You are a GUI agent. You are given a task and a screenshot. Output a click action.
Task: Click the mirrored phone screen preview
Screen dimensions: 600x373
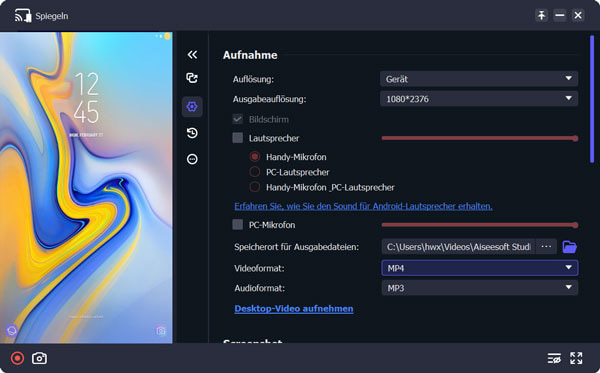86,187
